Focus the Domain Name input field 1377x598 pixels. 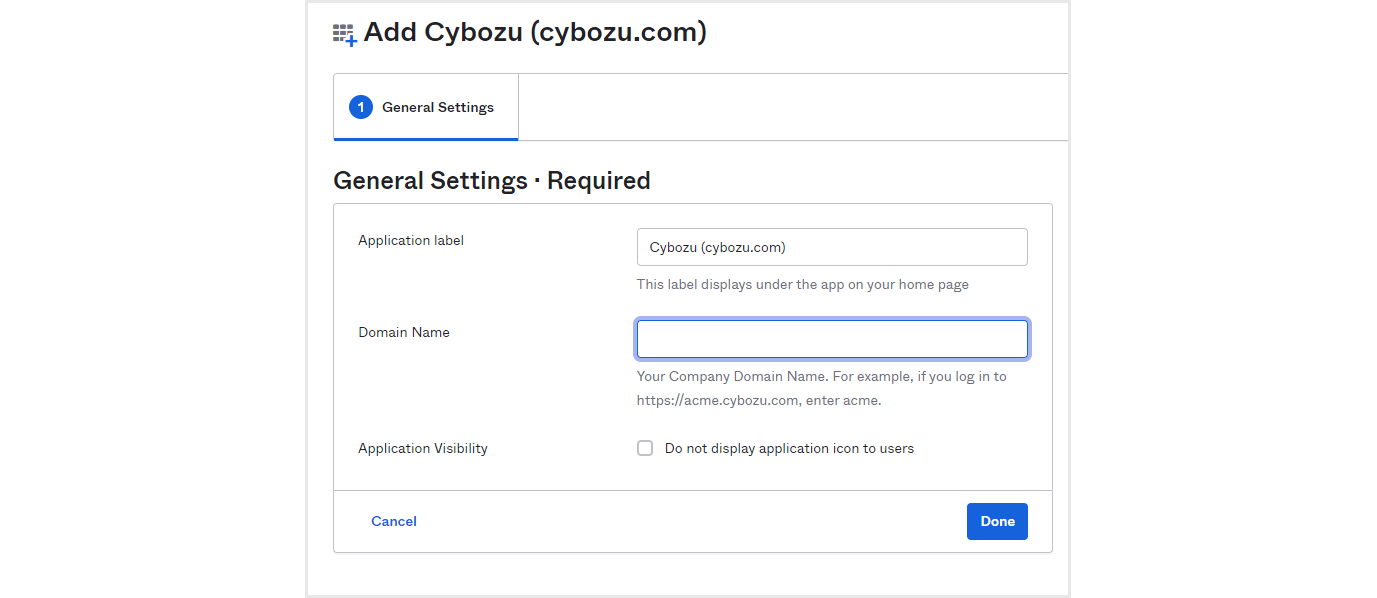click(x=832, y=339)
